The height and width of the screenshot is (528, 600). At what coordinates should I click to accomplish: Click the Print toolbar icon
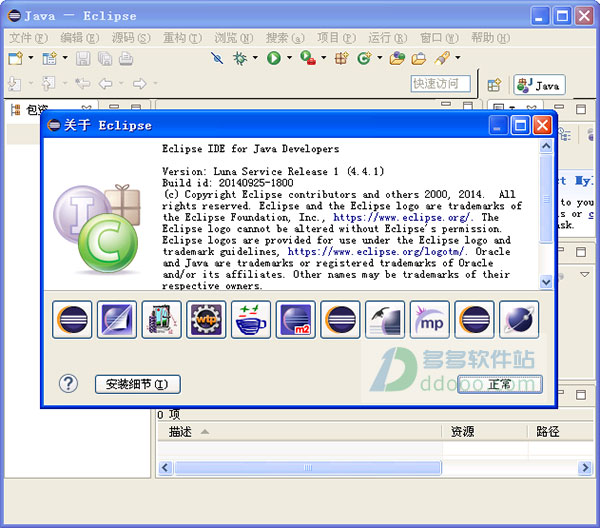(x=126, y=59)
